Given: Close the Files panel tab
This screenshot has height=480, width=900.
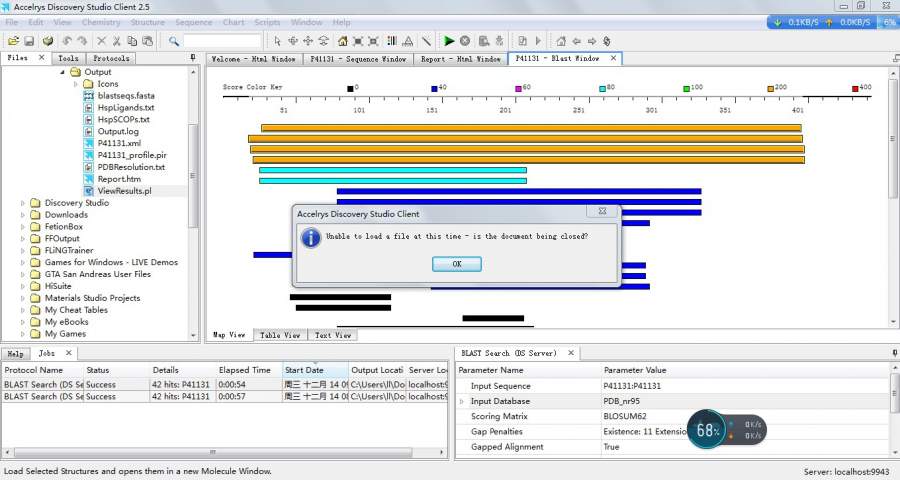Looking at the screenshot, I should click(x=41, y=57).
